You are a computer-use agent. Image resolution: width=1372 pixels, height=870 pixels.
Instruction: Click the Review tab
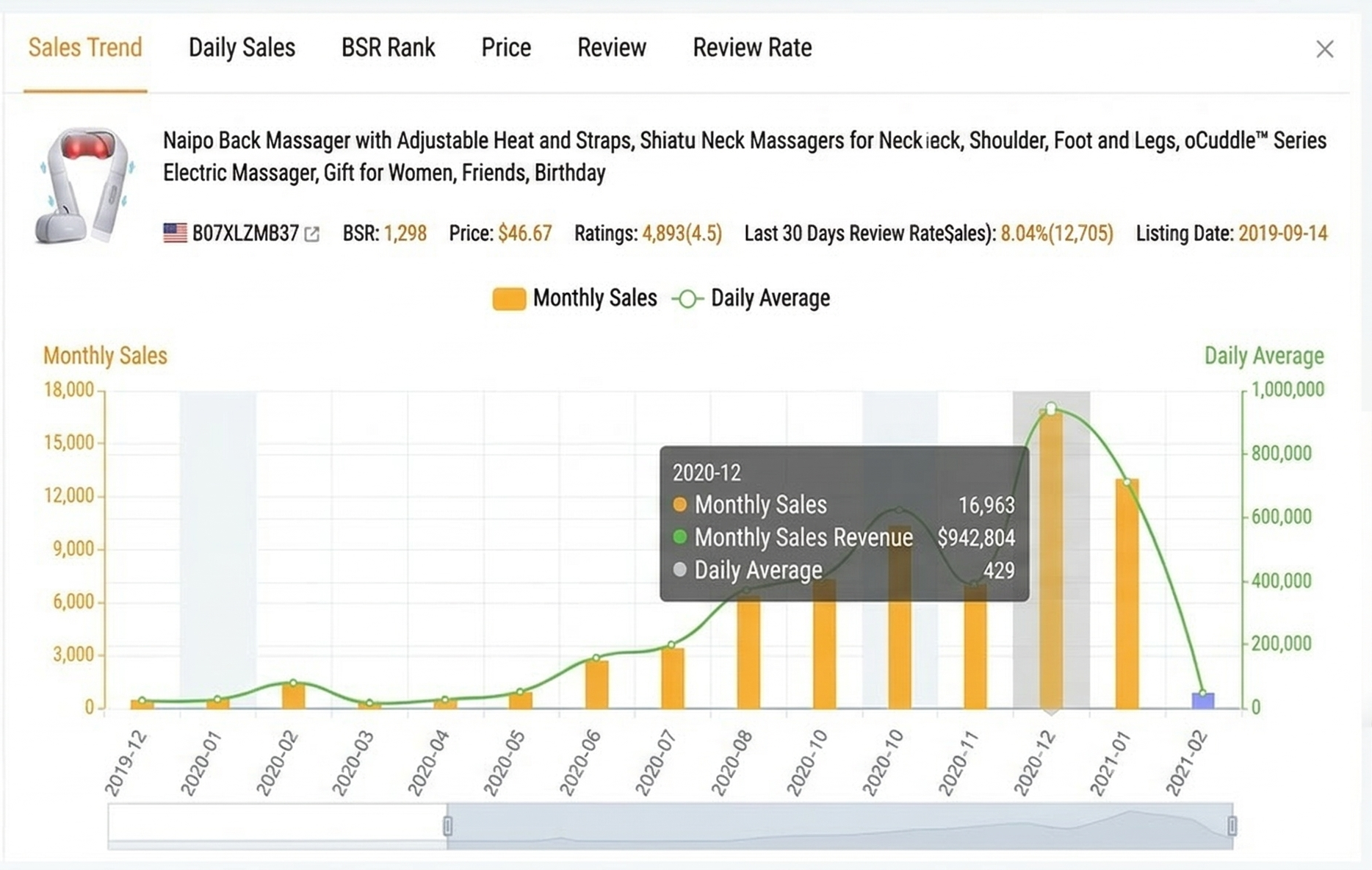pos(612,47)
